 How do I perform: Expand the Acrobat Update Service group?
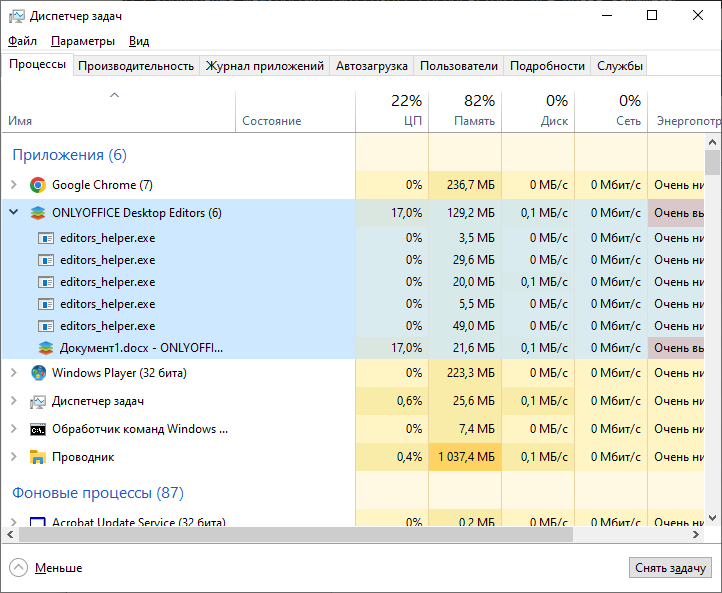(x=14, y=522)
